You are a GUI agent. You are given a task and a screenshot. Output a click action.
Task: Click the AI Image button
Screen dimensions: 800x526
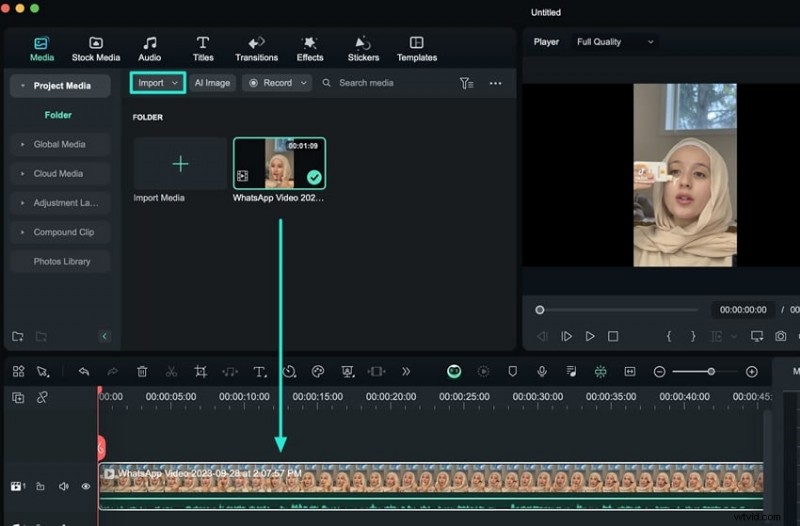[x=212, y=83]
